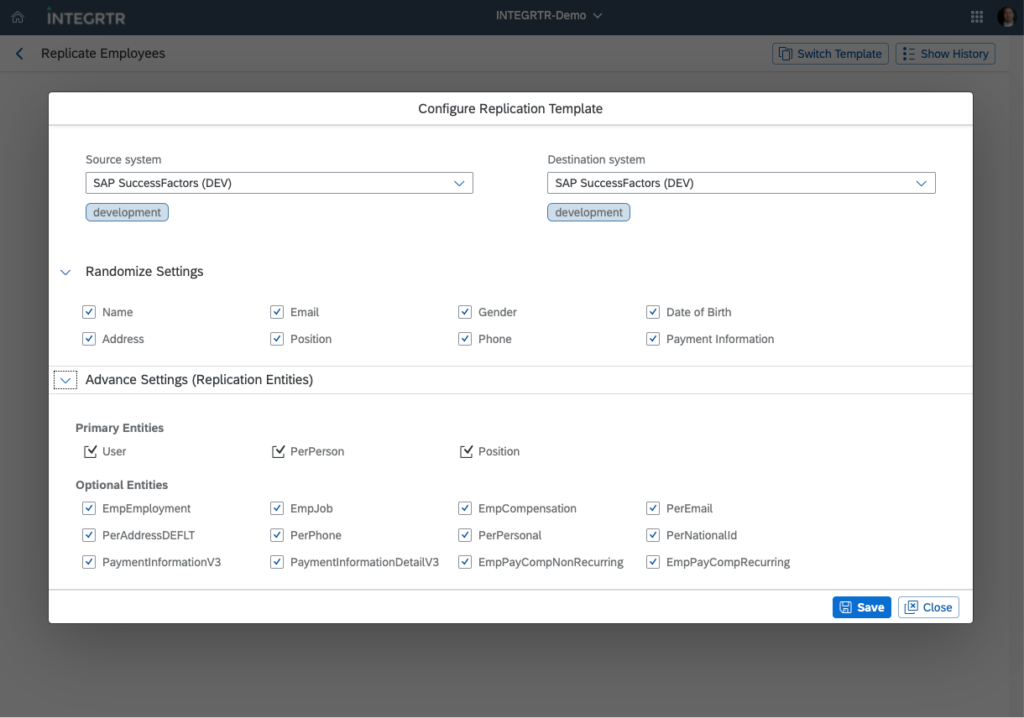
Task: Toggle the Date of Birth checkbox
Action: coord(653,312)
